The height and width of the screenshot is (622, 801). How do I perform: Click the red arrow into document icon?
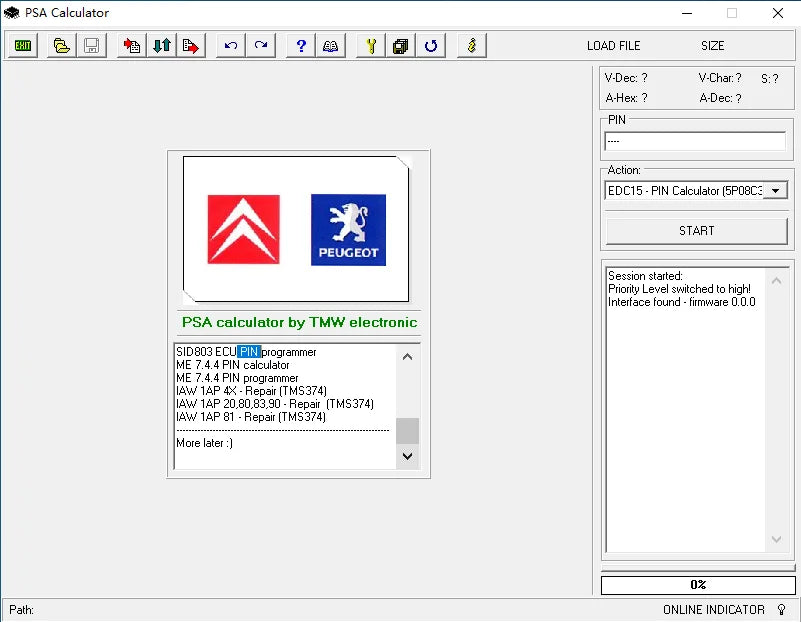coord(132,46)
